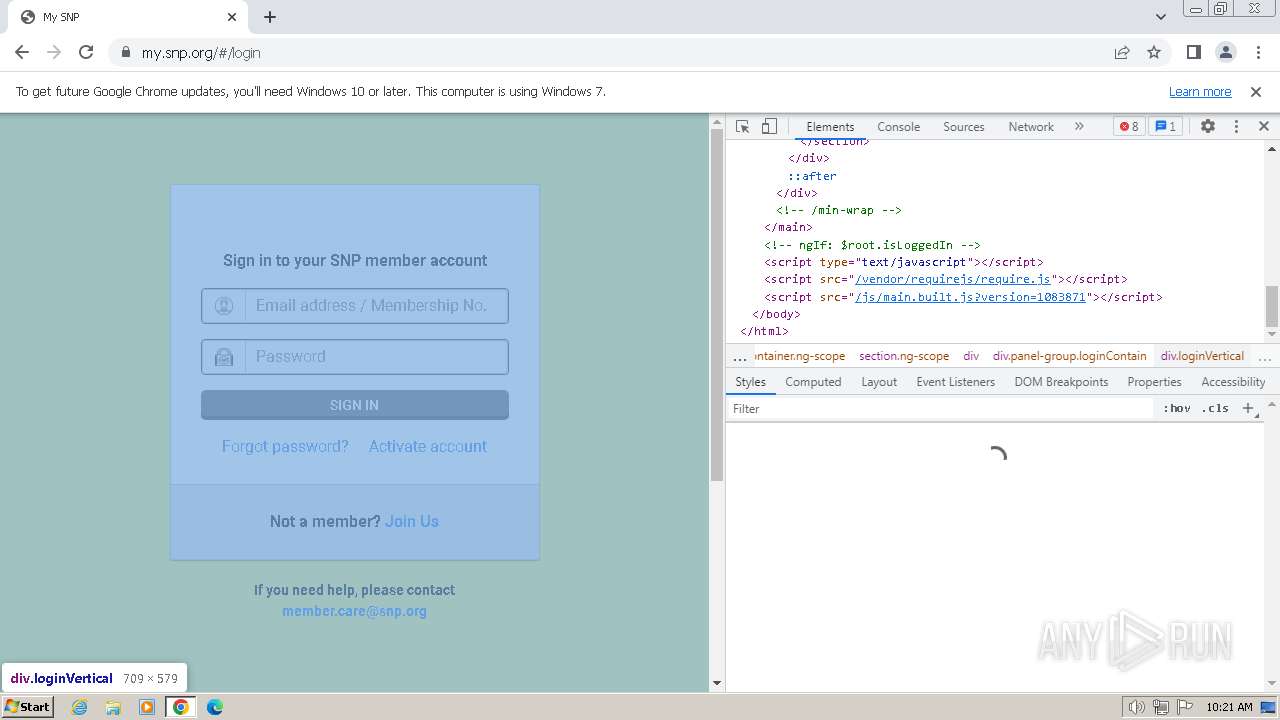Screen dimensions: 1280x720
Task: Open DevTools customize menu (three dots)
Action: pos(1236,127)
